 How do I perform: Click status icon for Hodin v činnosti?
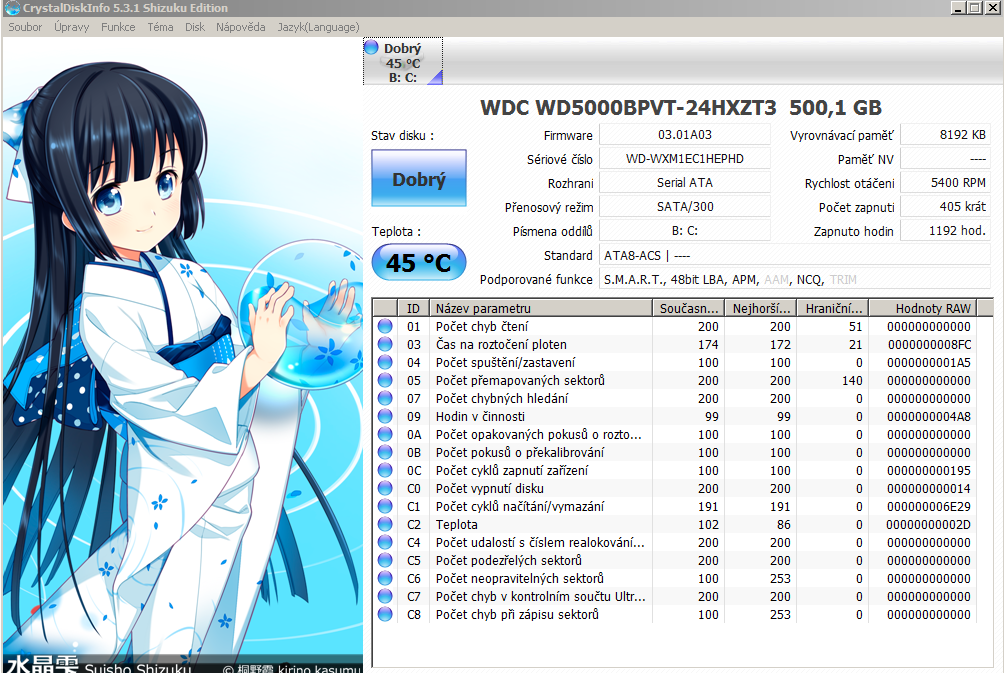point(385,416)
